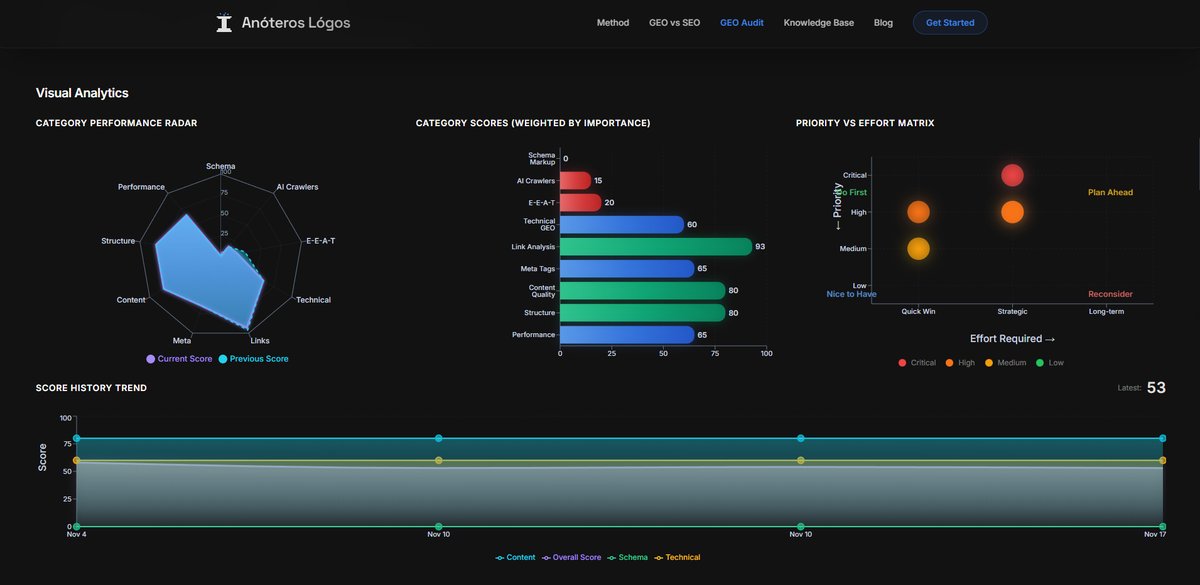Toggle High legend in priority matrix
This screenshot has width=1200, height=585.
(960, 363)
